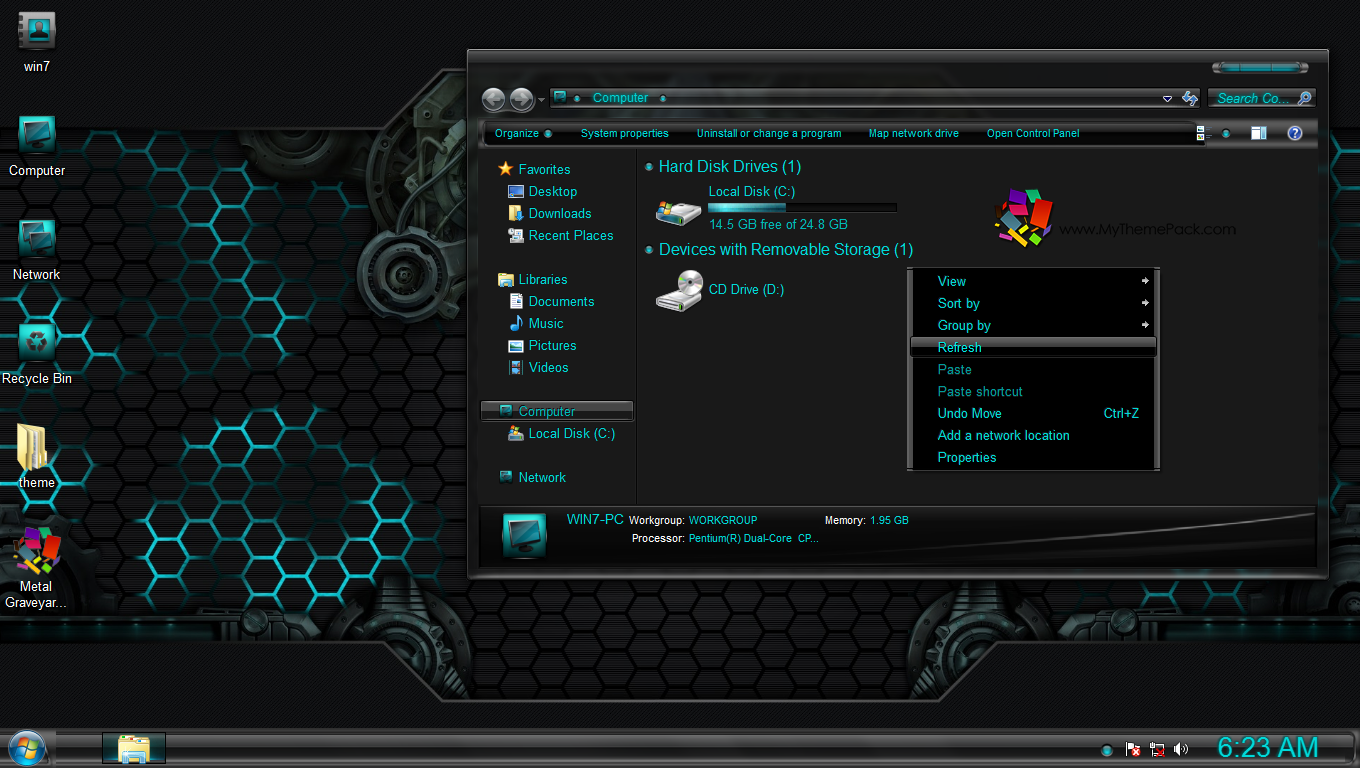
Task: Change view with the views icon
Action: (1203, 133)
